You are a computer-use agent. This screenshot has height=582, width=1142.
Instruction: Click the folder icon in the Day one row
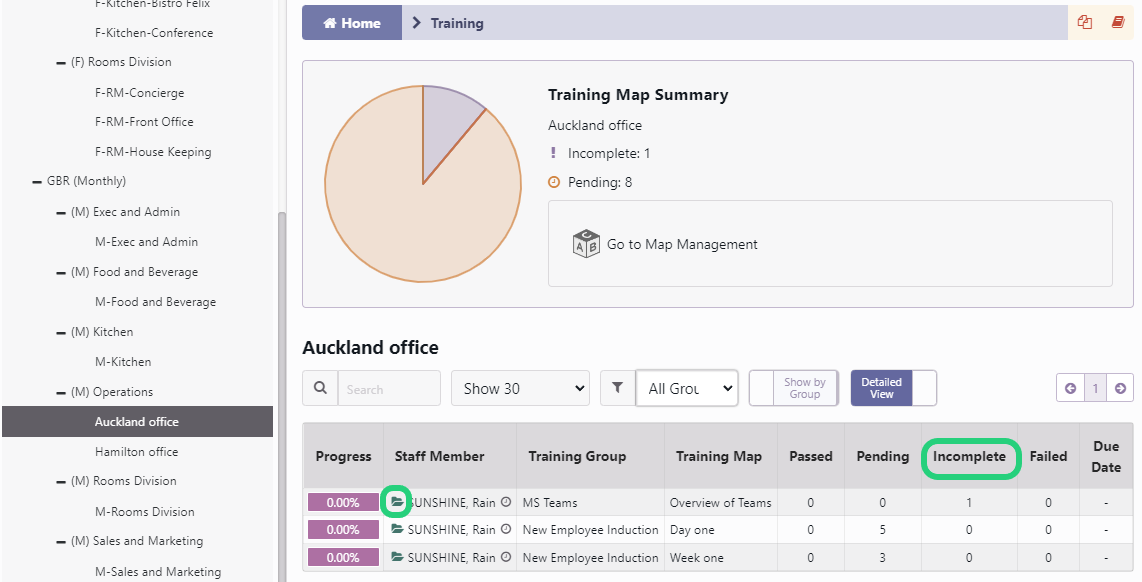point(397,529)
